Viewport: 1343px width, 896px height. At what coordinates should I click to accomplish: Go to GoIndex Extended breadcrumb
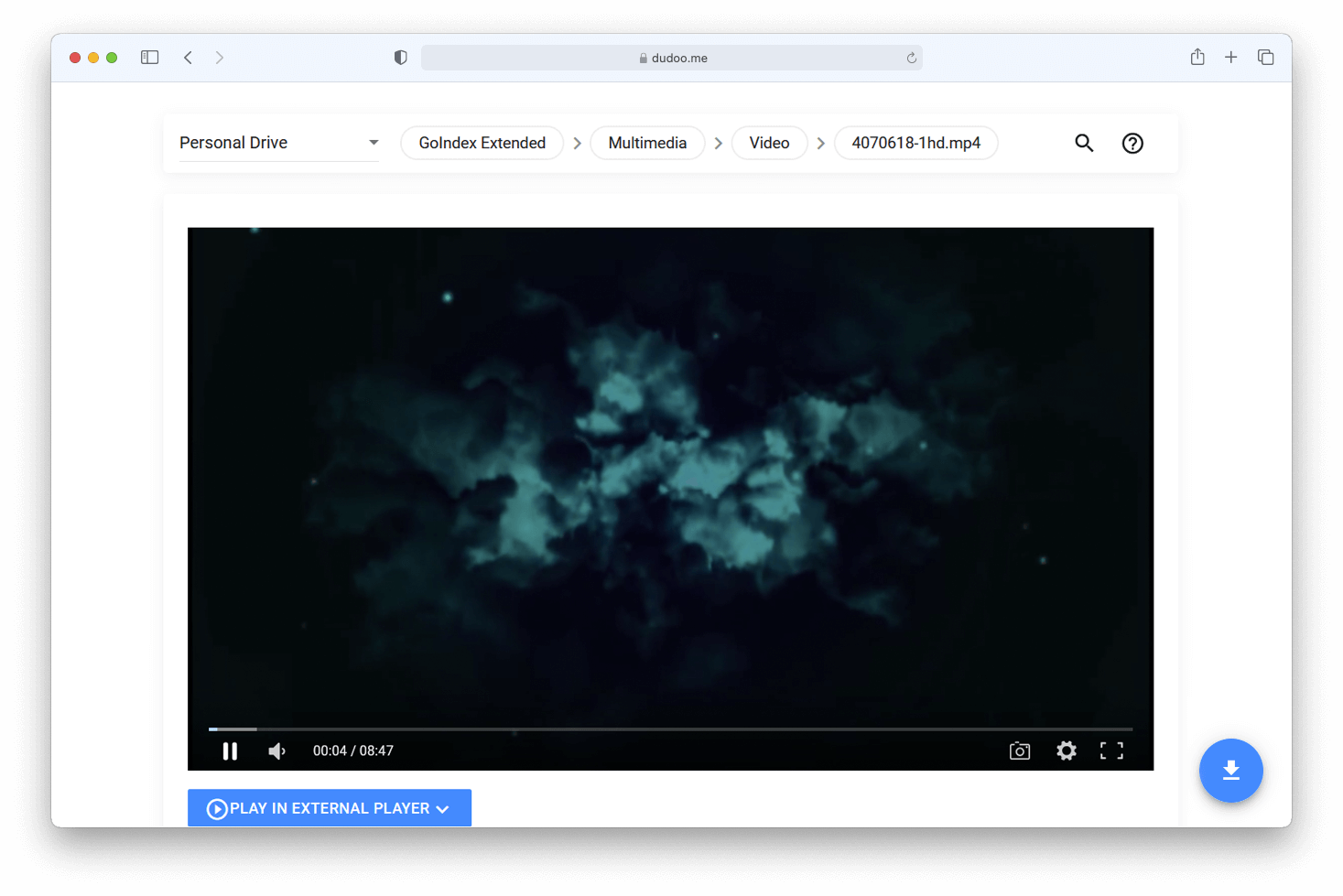[x=482, y=143]
